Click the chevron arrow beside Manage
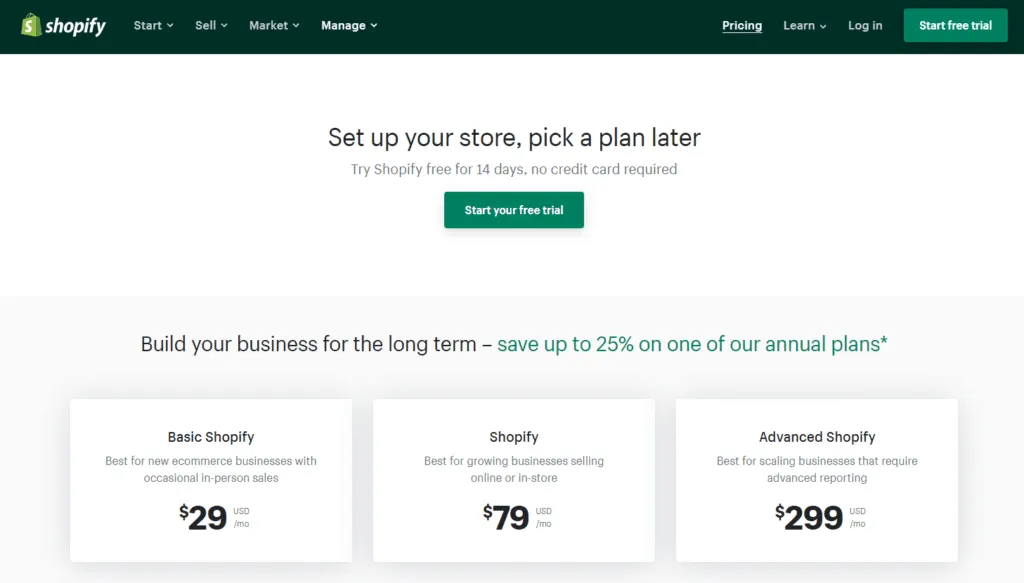The height and width of the screenshot is (583, 1024). pos(374,26)
